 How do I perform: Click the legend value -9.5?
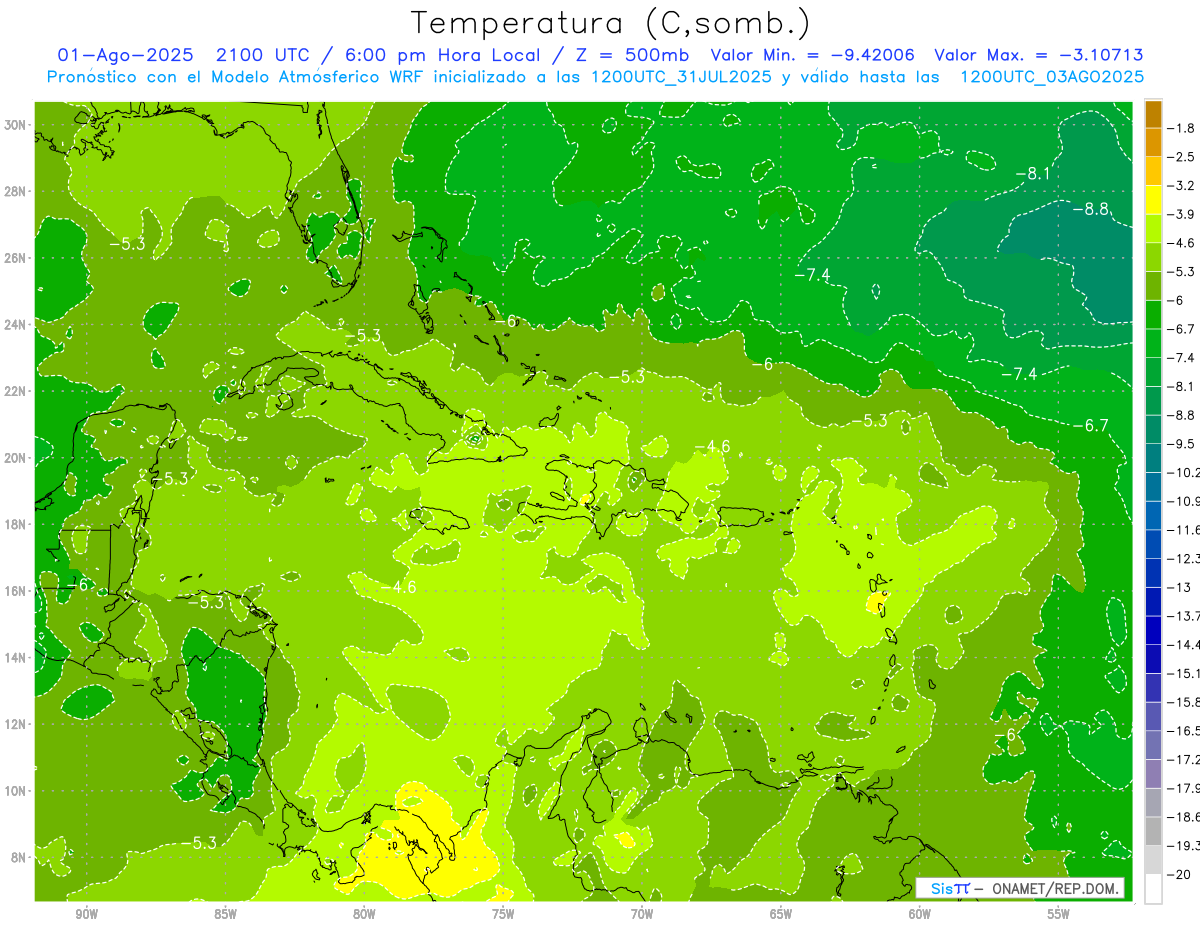coord(1182,443)
